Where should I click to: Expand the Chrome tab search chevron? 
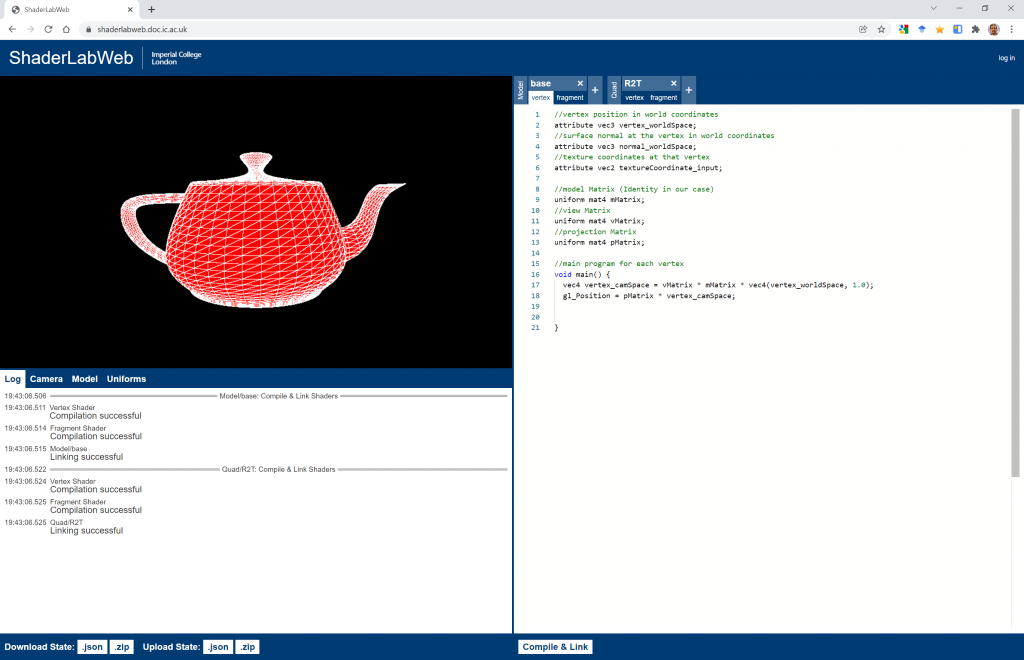click(x=933, y=8)
